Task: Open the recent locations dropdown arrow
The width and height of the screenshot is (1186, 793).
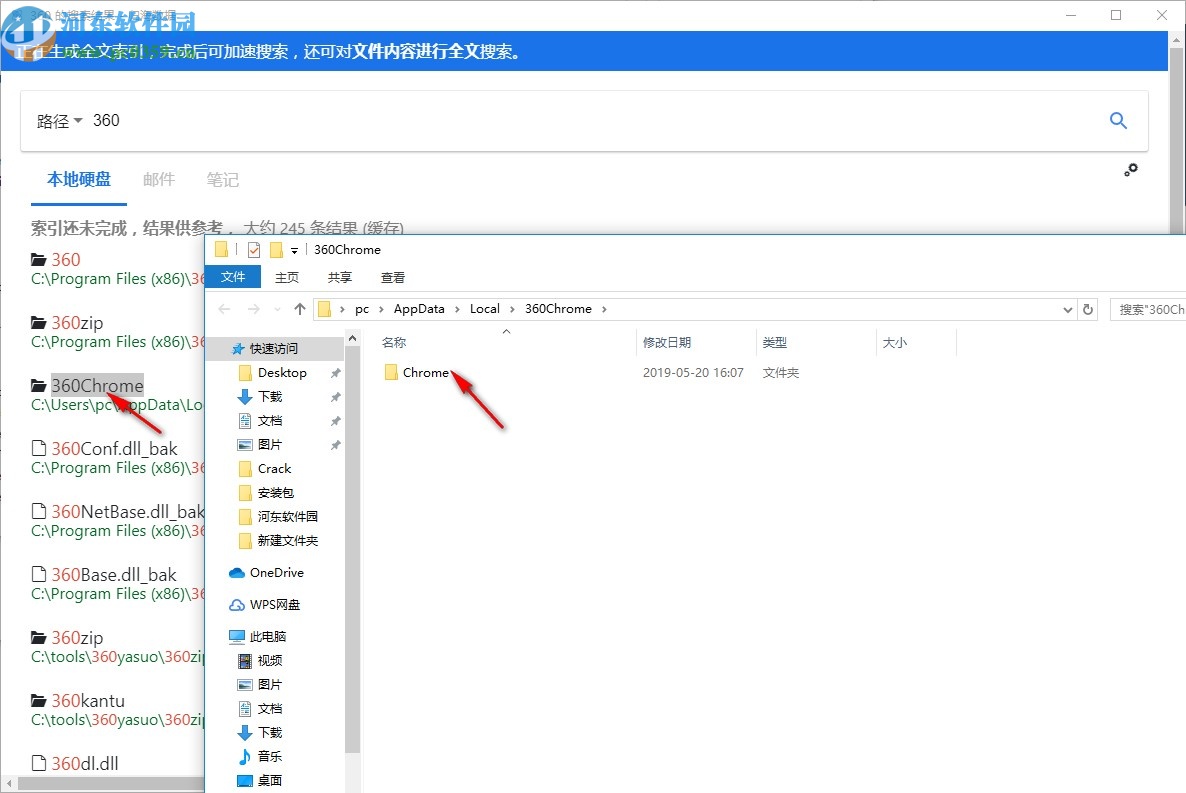Action: click(277, 309)
